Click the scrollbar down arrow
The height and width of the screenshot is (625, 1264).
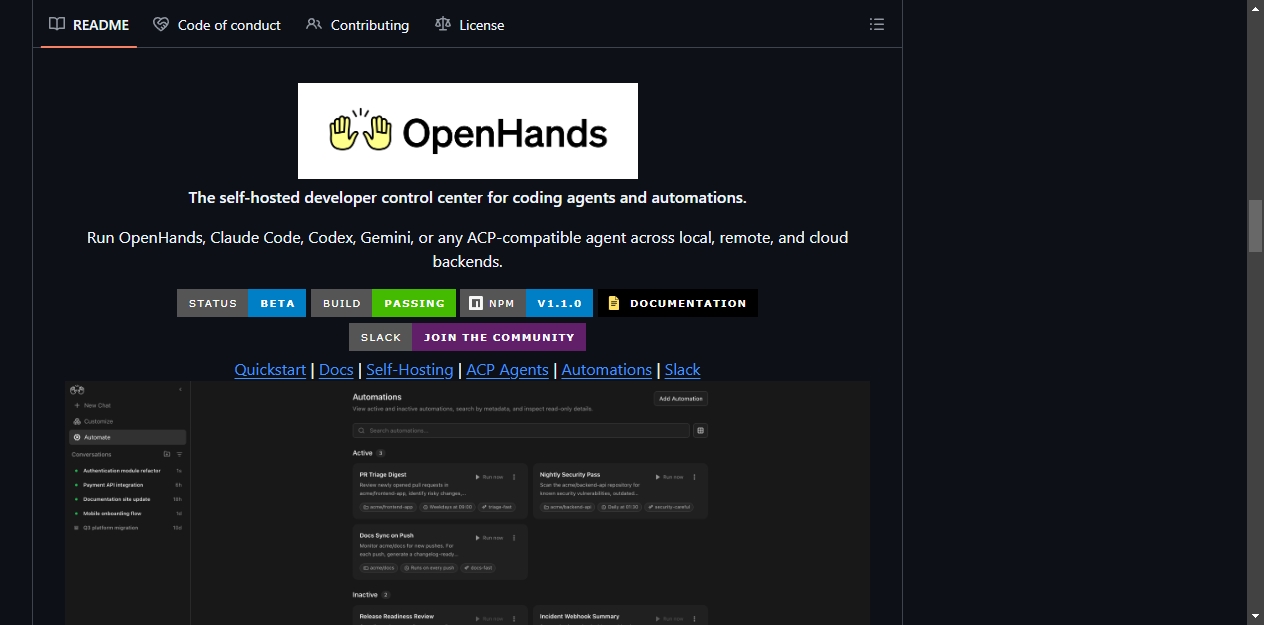(1255, 616)
